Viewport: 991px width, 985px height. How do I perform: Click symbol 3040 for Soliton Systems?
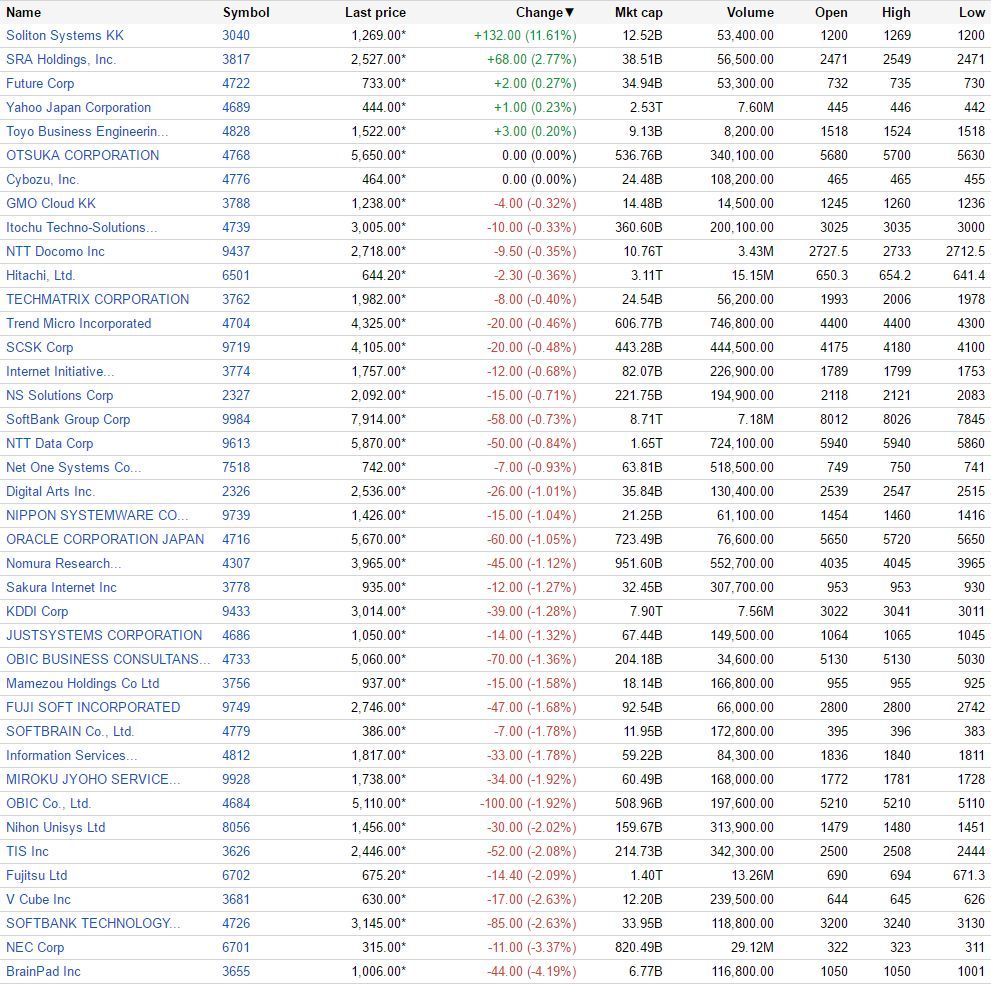(236, 35)
